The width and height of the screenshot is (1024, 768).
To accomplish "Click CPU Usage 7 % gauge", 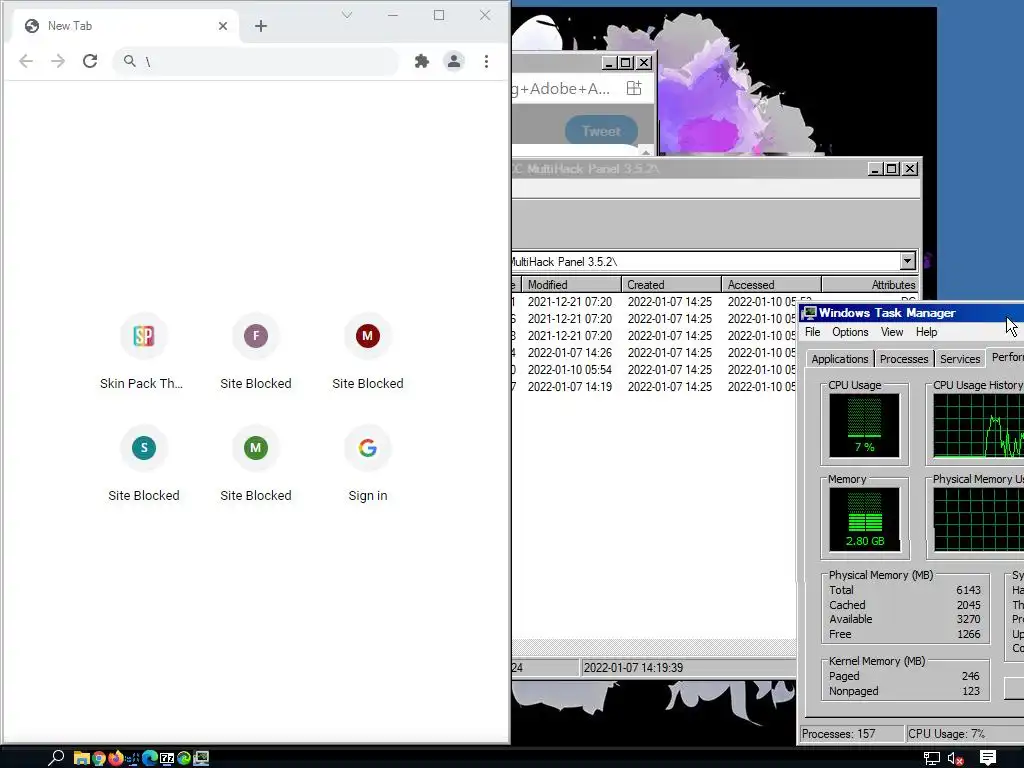I will (x=865, y=426).
